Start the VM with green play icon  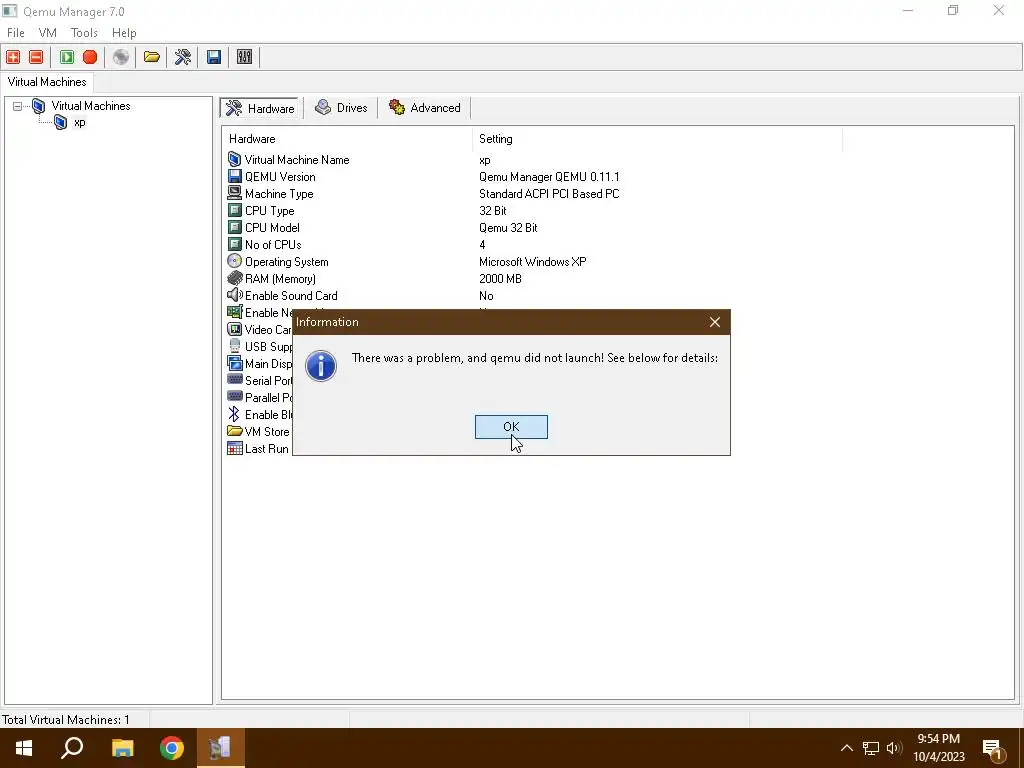67,57
